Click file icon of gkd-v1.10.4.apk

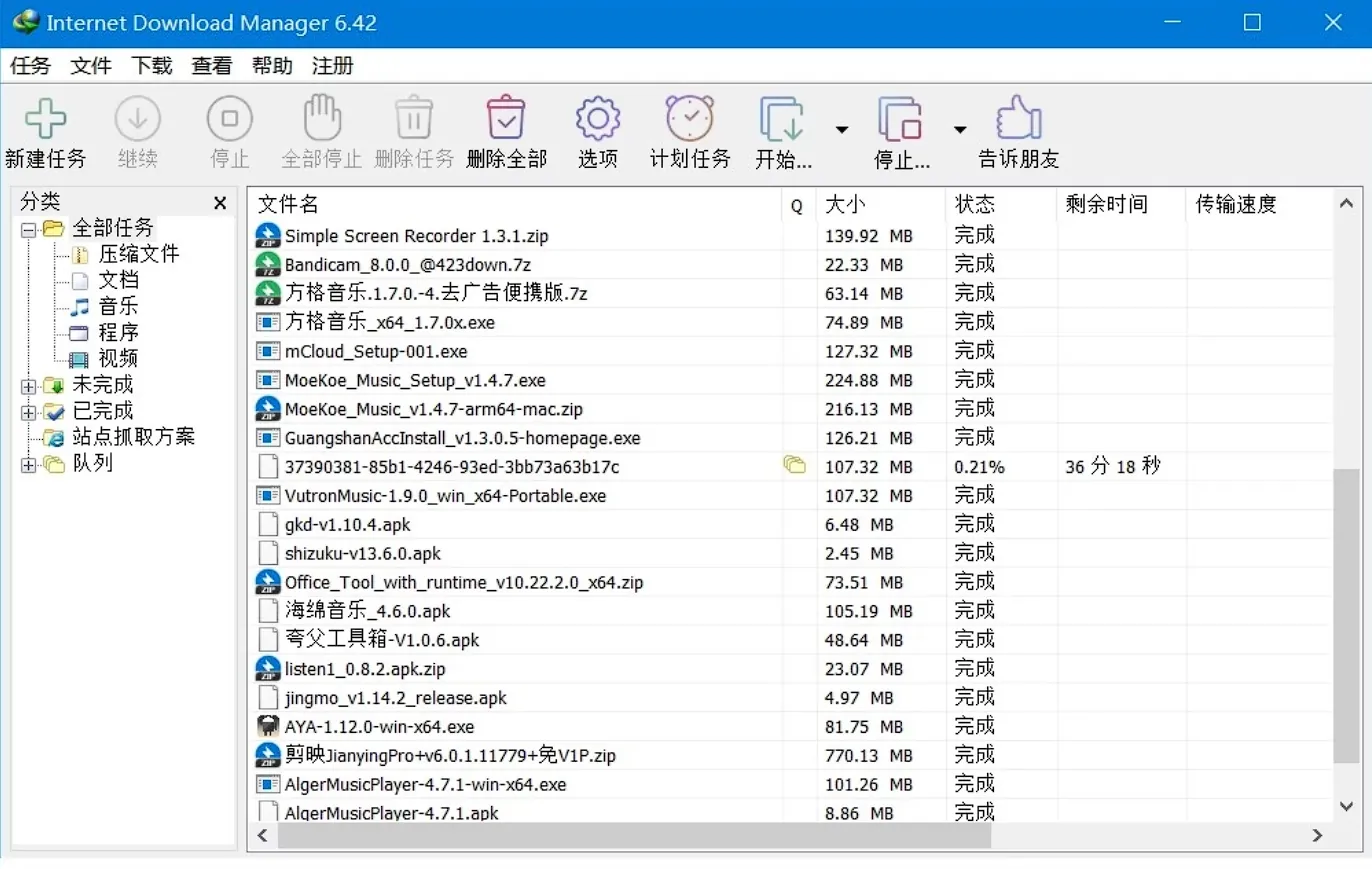pyautogui.click(x=267, y=524)
